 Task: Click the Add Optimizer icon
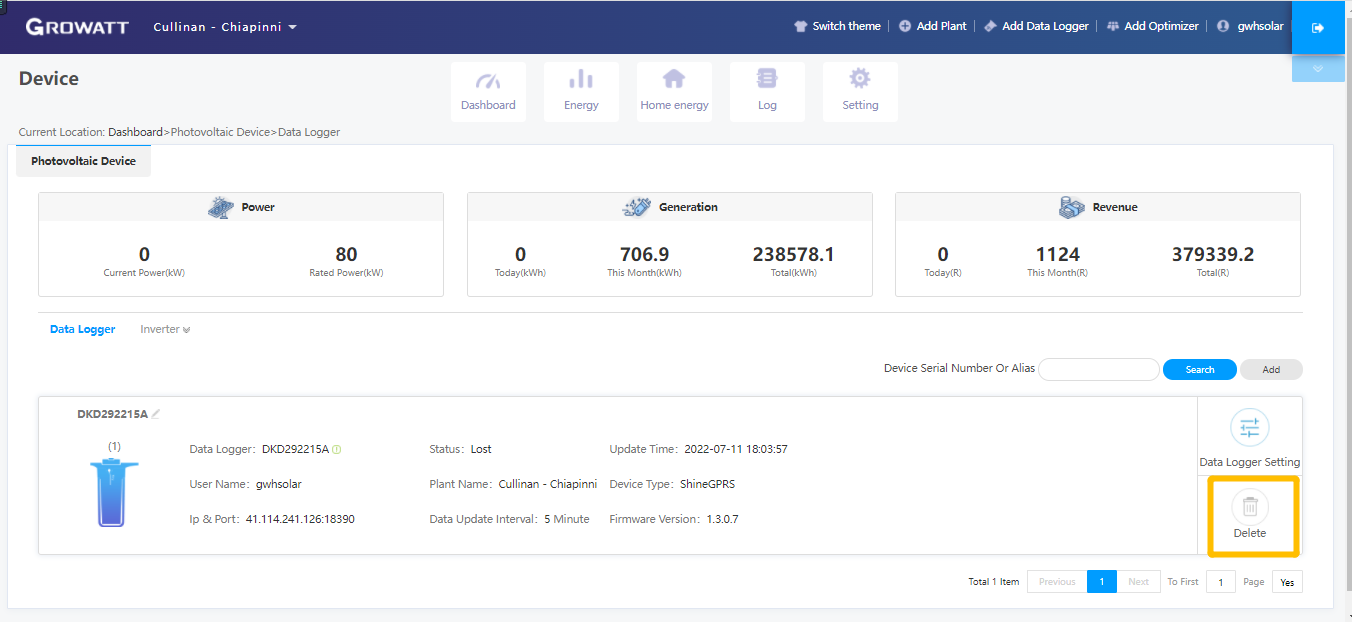pos(1113,26)
